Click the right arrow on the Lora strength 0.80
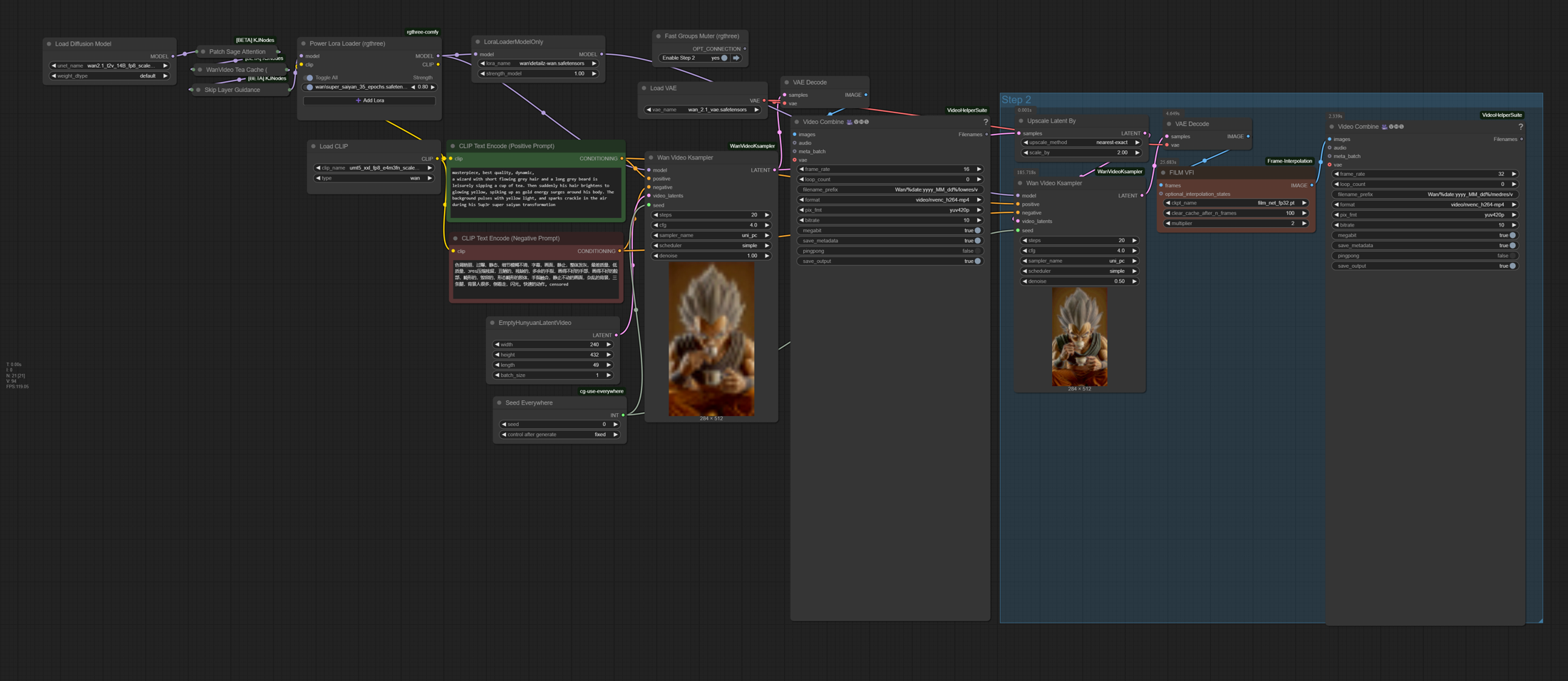The image size is (1568, 681). click(433, 88)
